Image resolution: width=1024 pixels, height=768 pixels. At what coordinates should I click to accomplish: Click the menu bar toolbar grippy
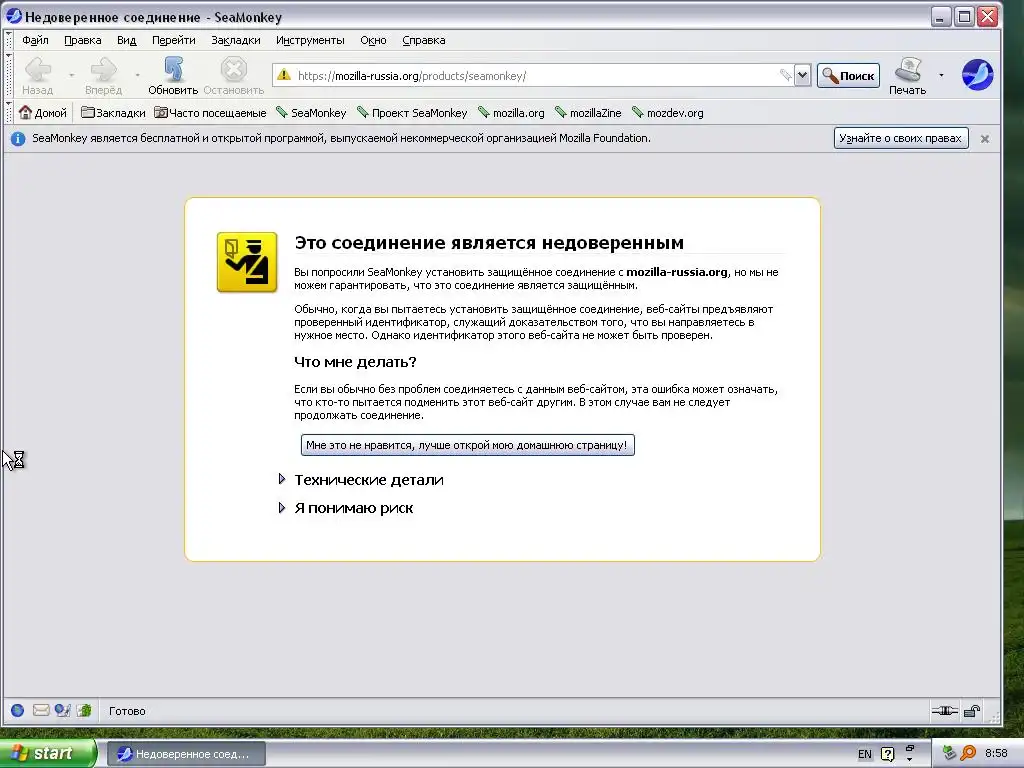click(x=9, y=40)
